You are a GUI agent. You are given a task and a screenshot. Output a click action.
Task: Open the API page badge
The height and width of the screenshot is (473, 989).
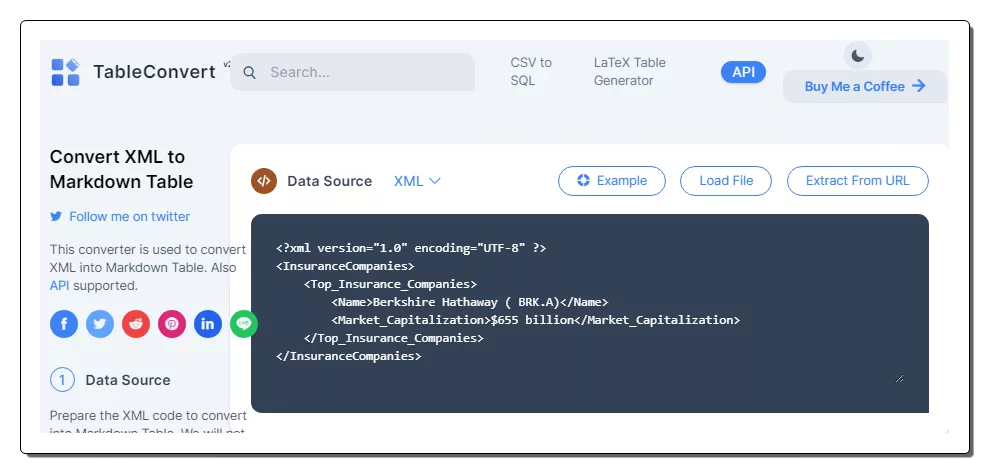pos(743,72)
